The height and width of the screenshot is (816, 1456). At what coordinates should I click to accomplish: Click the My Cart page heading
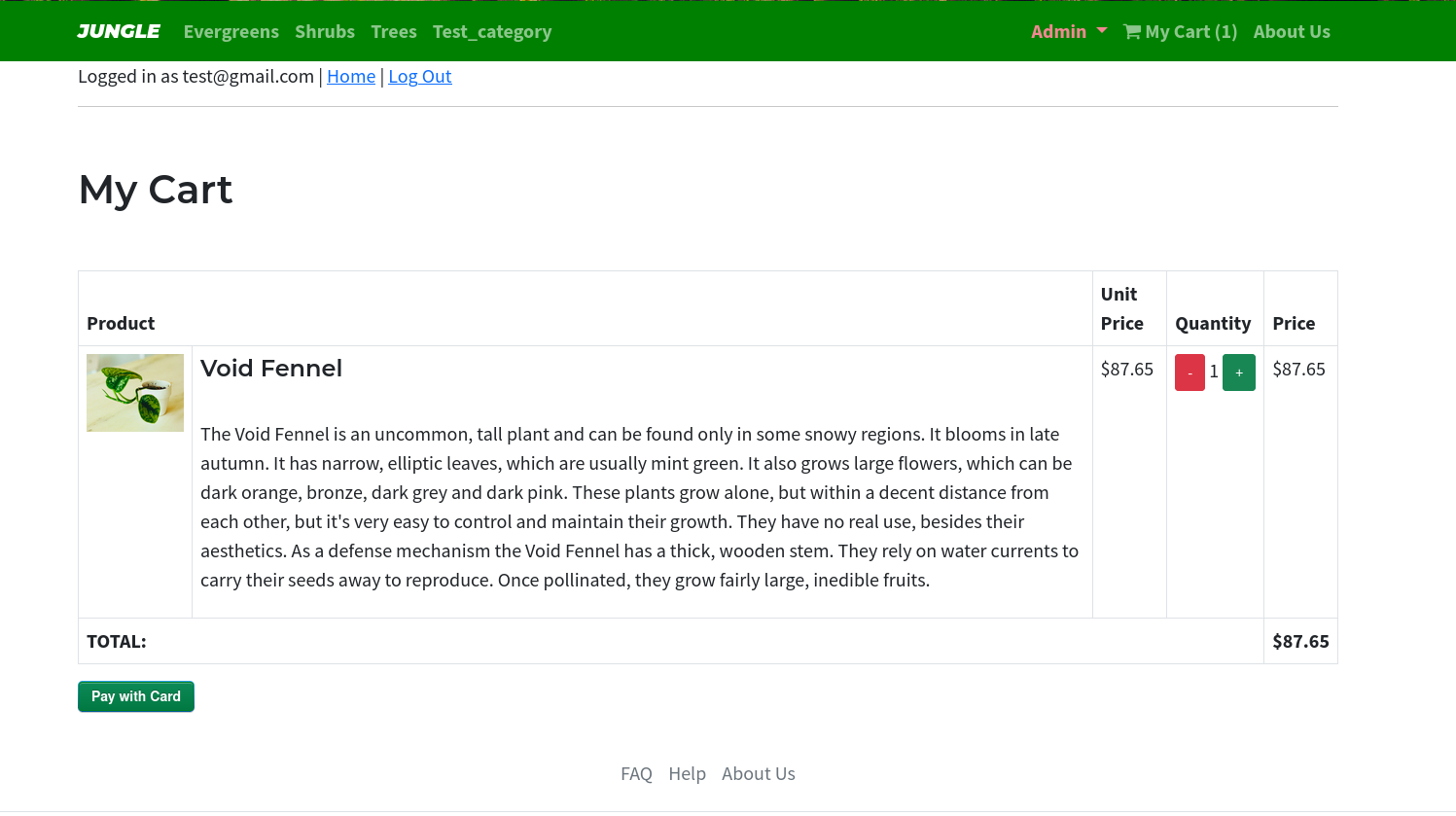(156, 190)
